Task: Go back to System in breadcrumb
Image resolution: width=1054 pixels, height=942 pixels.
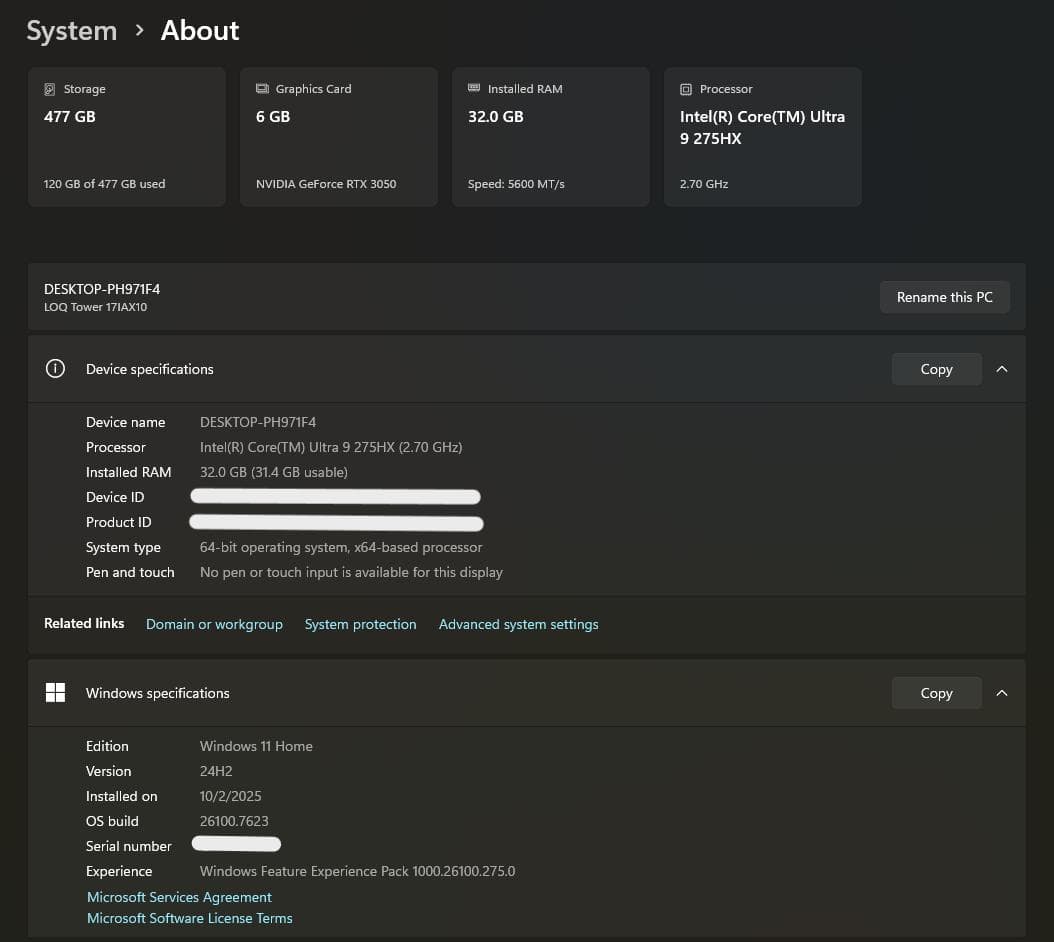Action: coord(71,31)
